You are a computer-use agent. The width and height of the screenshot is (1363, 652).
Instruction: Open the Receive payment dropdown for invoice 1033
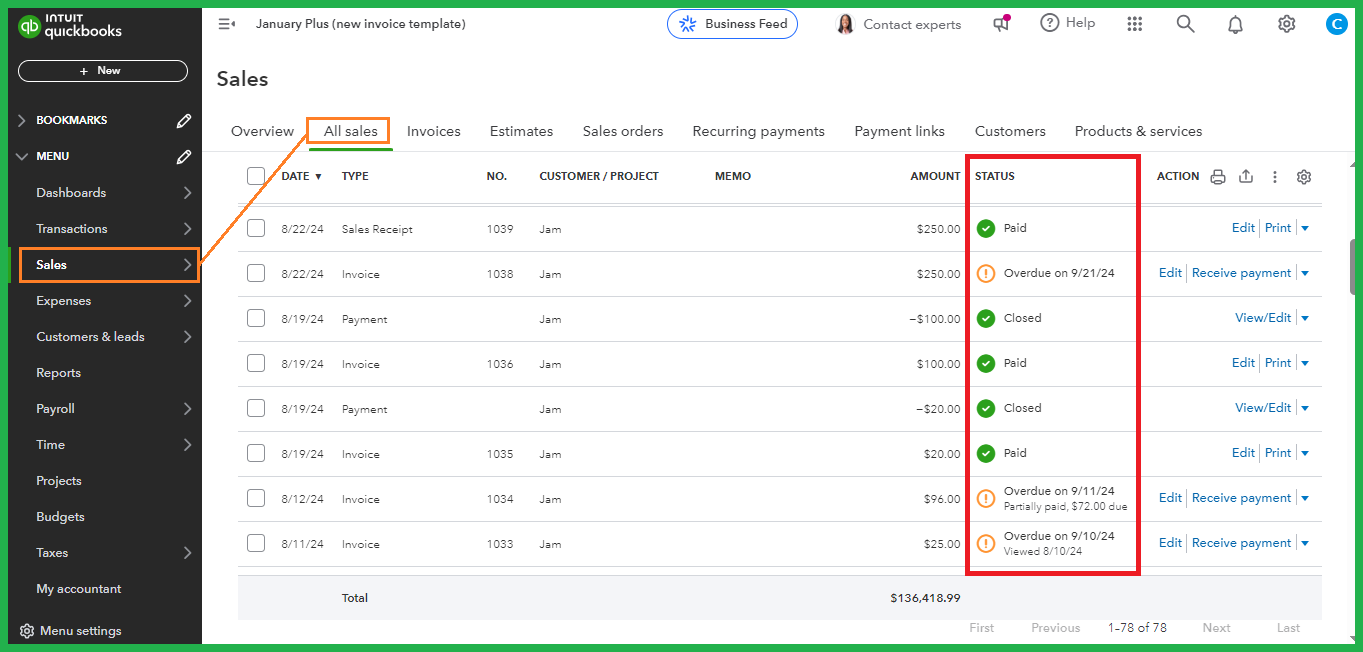[1305, 542]
